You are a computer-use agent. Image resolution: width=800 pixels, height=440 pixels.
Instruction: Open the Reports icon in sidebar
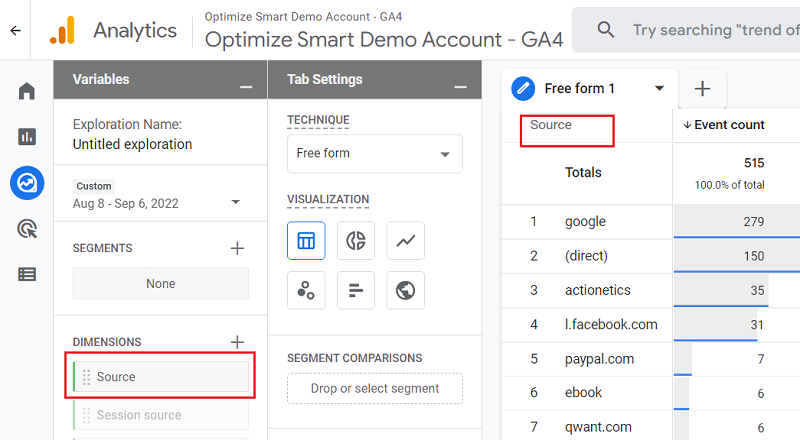(27, 136)
